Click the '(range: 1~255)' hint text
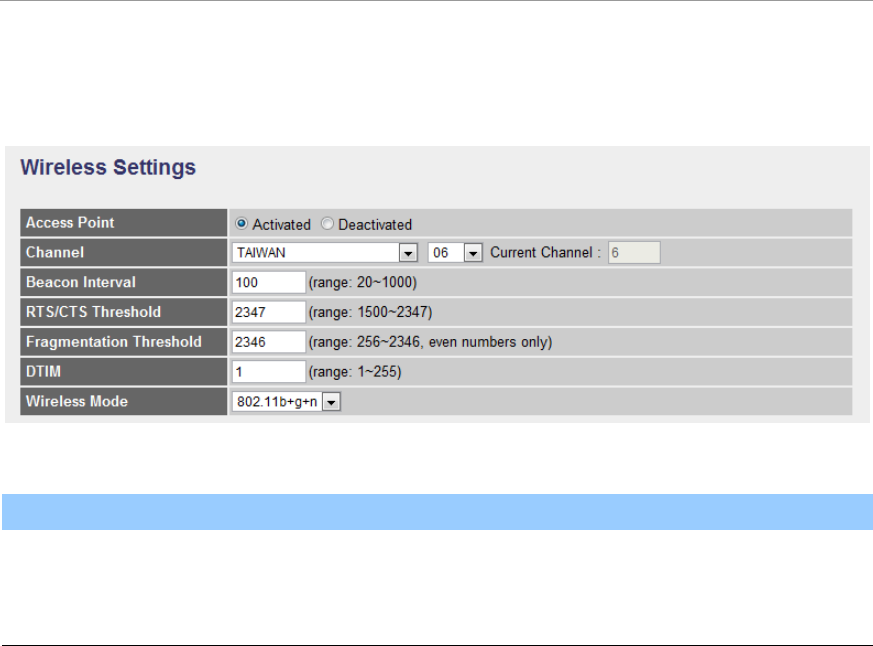 (x=355, y=371)
